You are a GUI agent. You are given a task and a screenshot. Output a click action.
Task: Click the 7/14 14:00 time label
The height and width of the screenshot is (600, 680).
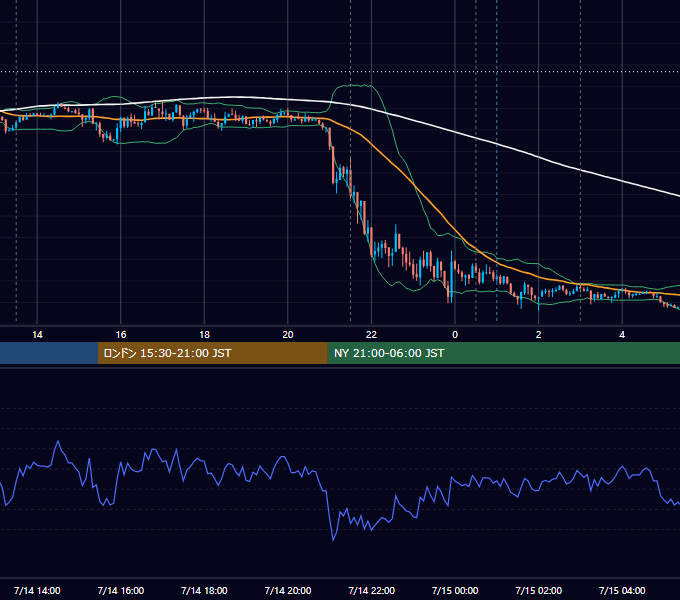[x=37, y=590]
